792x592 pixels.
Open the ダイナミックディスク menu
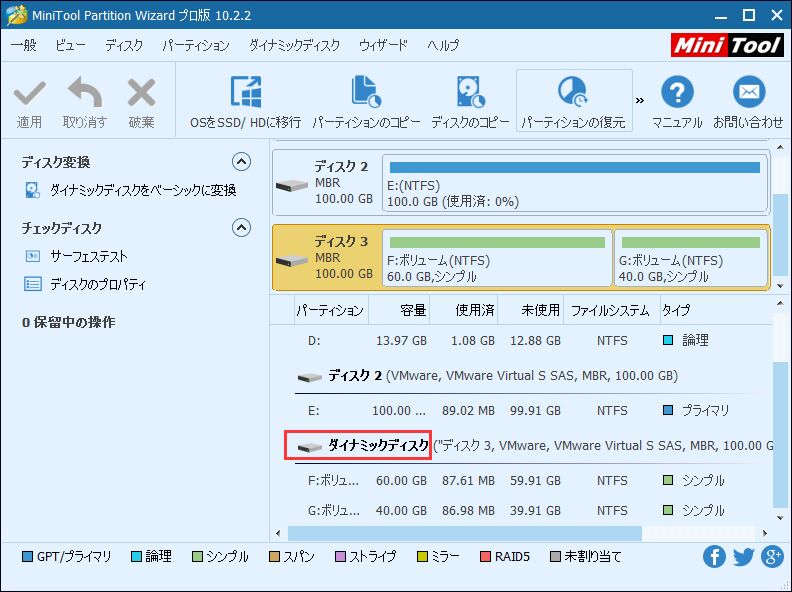coord(294,46)
